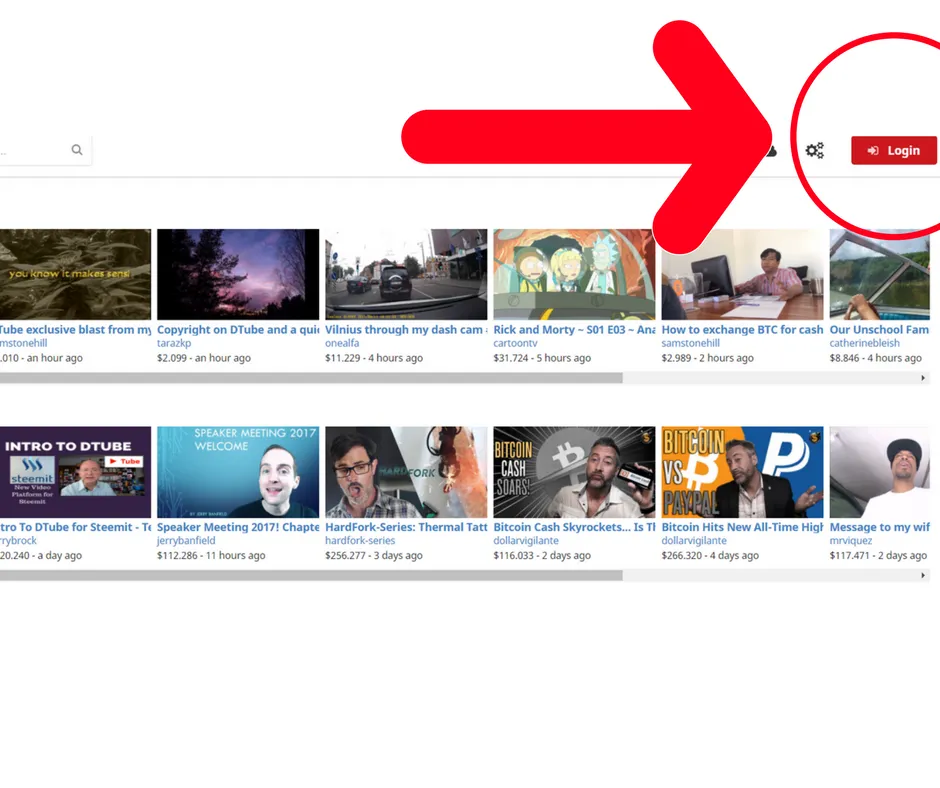Click '$266.320 - 4 days ago' text

click(x=710, y=555)
